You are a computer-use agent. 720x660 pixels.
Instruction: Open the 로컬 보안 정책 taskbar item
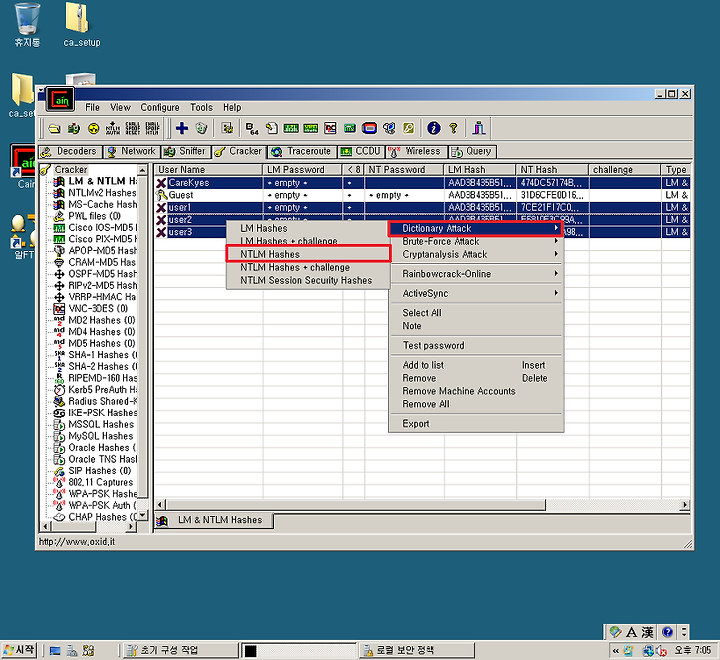(416, 650)
